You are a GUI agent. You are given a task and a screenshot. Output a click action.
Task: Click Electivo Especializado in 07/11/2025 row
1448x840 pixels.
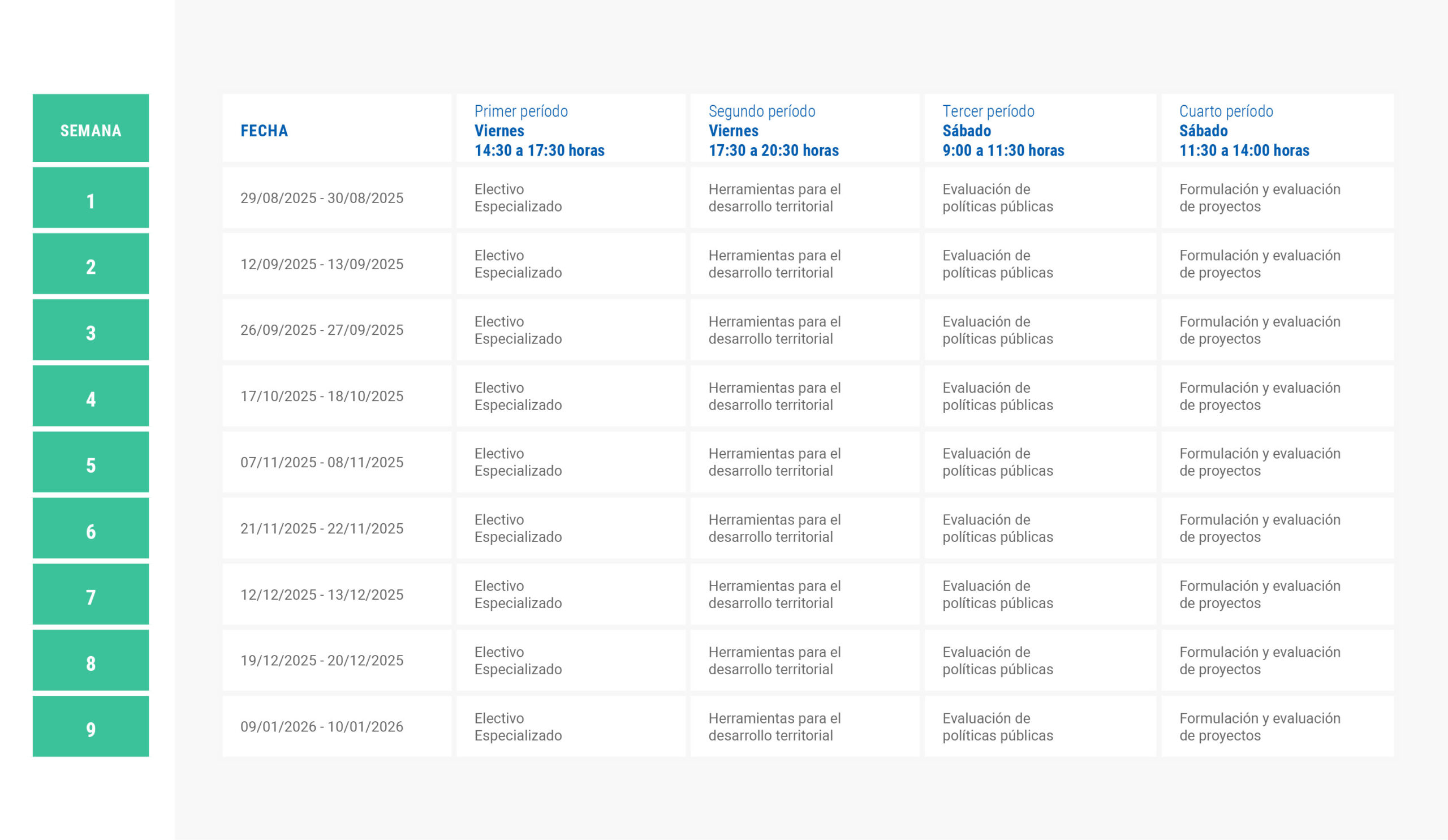coord(571,462)
